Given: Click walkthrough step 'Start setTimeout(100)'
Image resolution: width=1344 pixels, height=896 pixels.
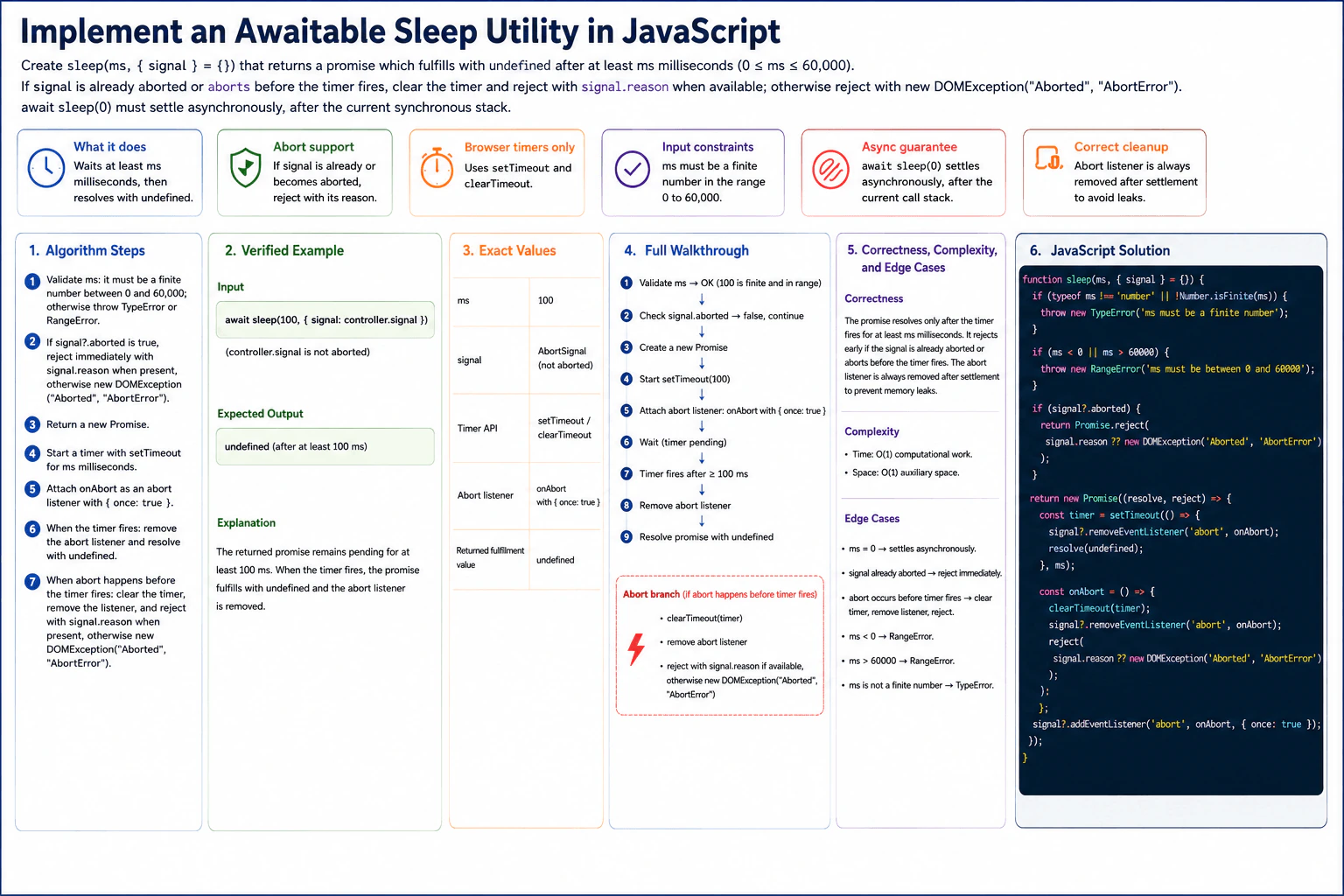Looking at the screenshot, I should [x=684, y=379].
